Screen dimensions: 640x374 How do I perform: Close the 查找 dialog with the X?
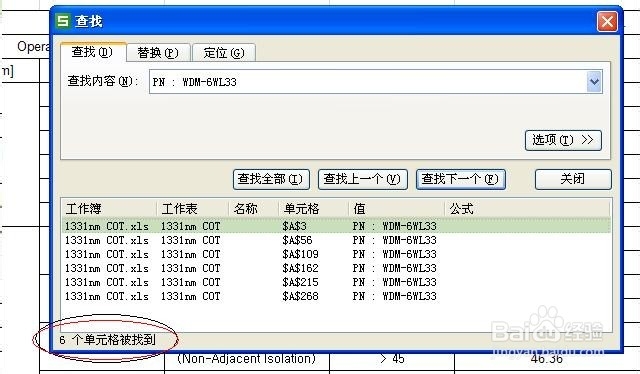point(607,21)
